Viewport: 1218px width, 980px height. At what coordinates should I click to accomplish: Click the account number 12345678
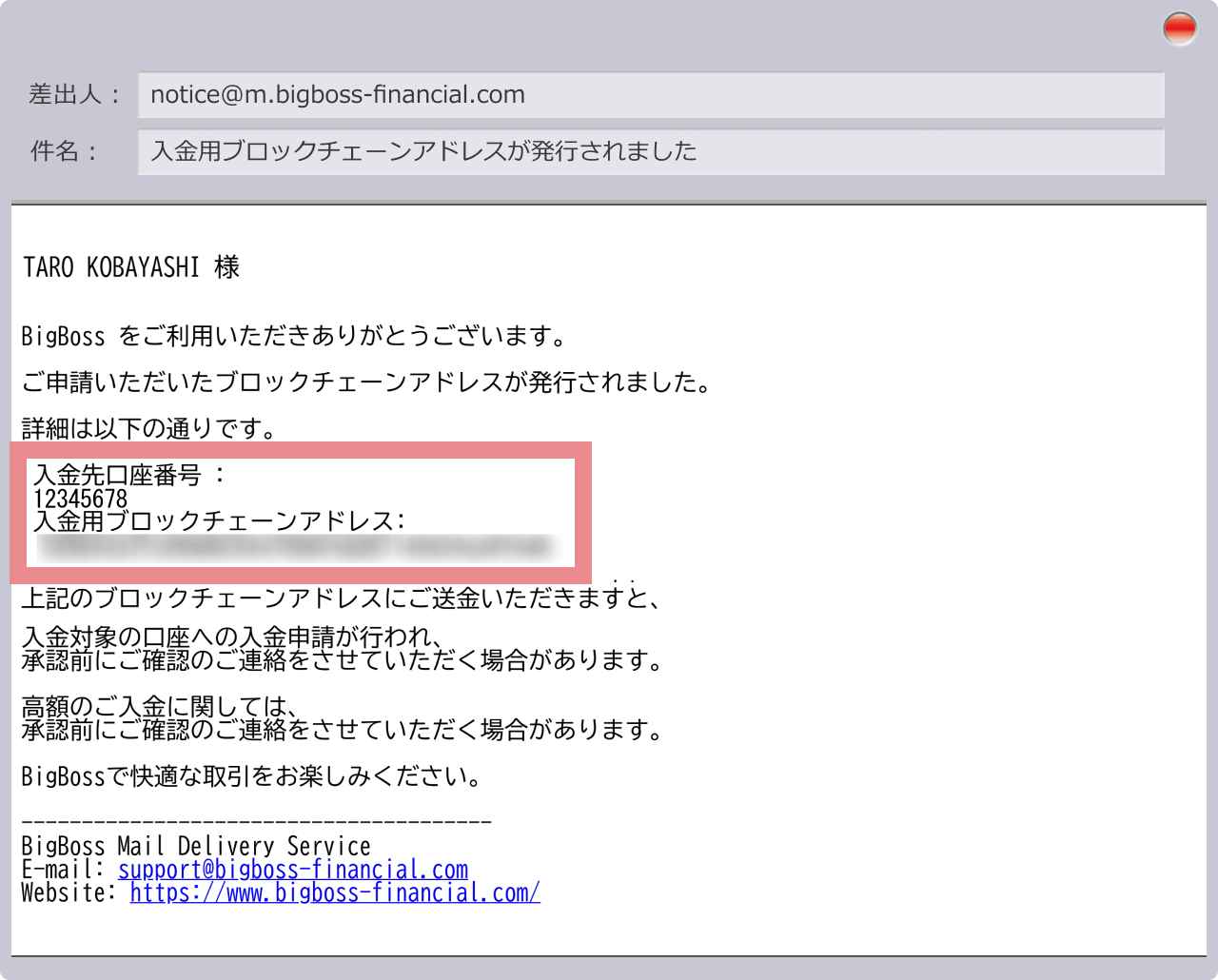click(81, 499)
